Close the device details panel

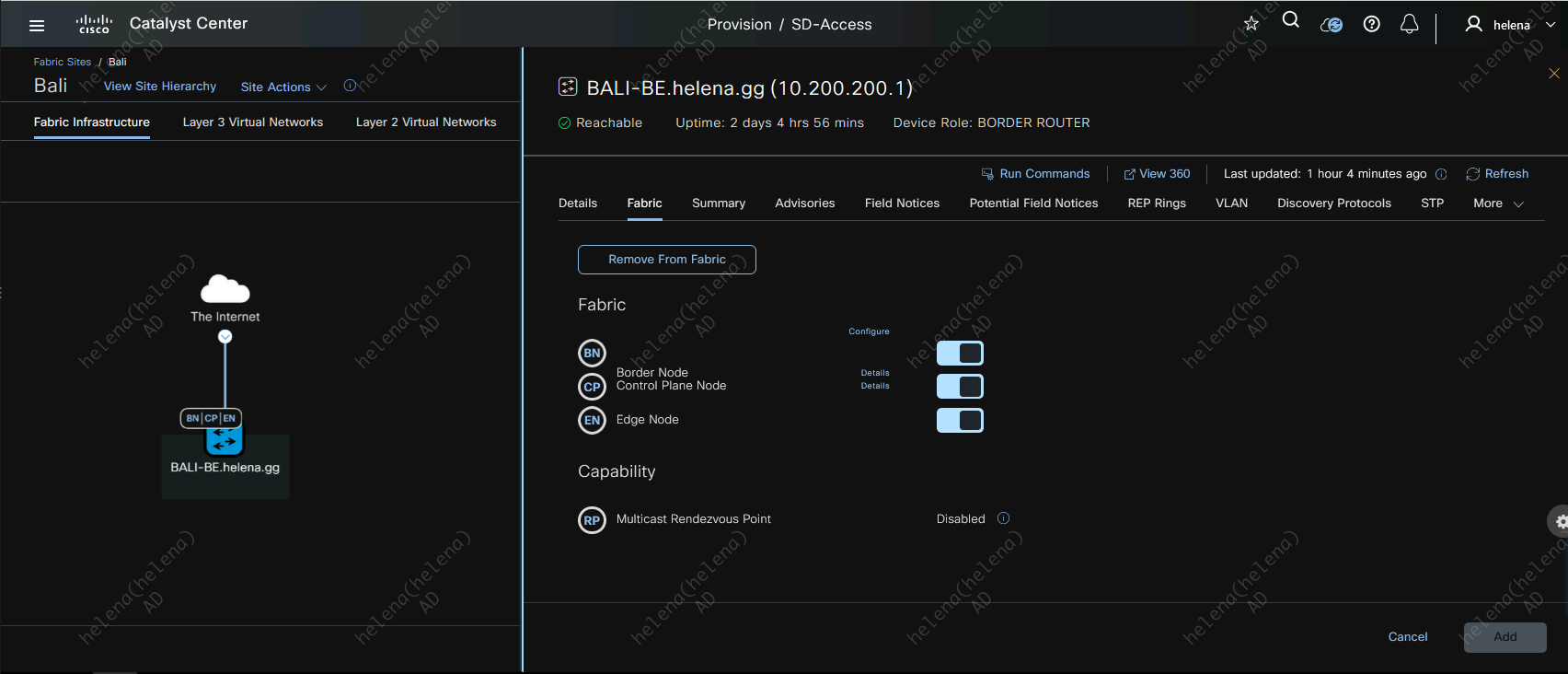[1554, 74]
